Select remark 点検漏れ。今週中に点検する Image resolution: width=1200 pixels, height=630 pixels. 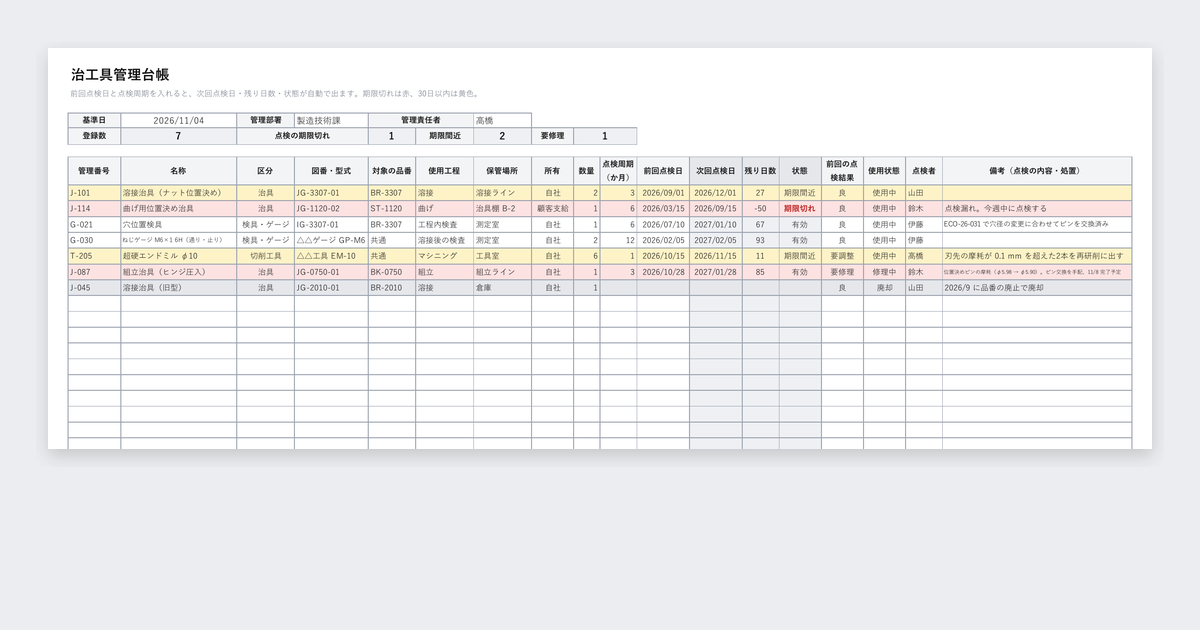pos(1037,209)
